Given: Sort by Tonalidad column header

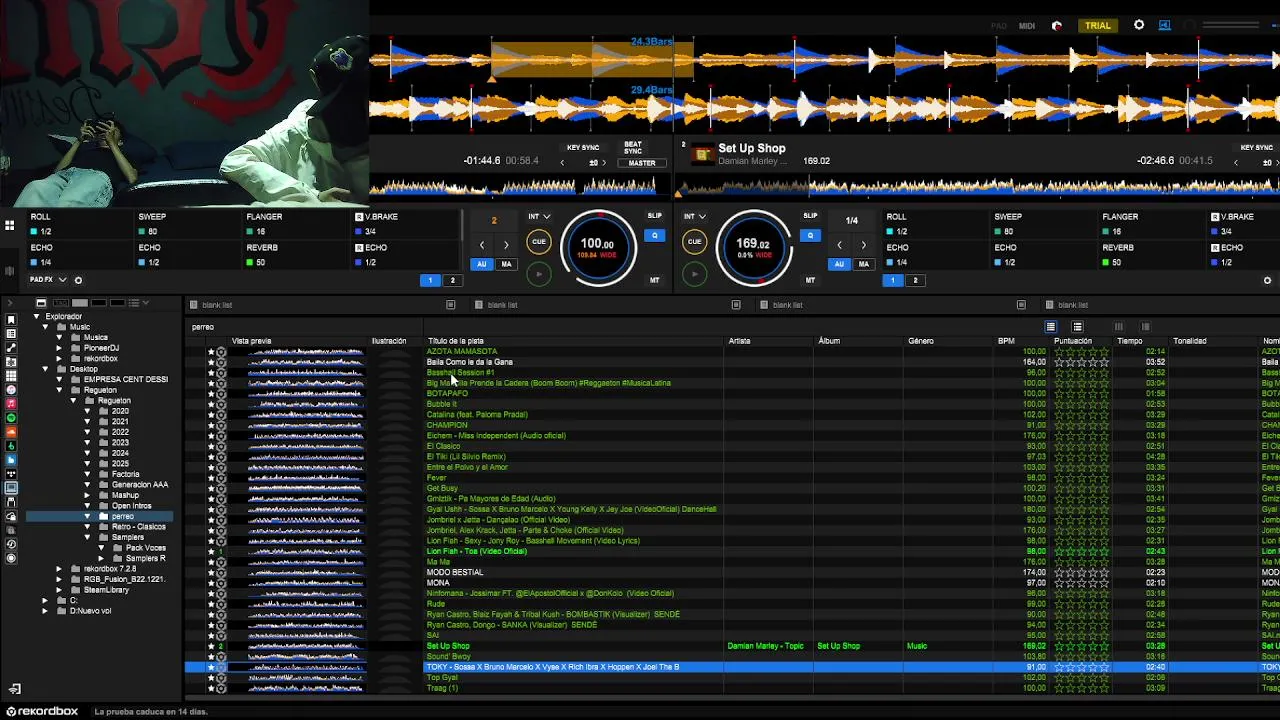Looking at the screenshot, I should coord(1190,341).
